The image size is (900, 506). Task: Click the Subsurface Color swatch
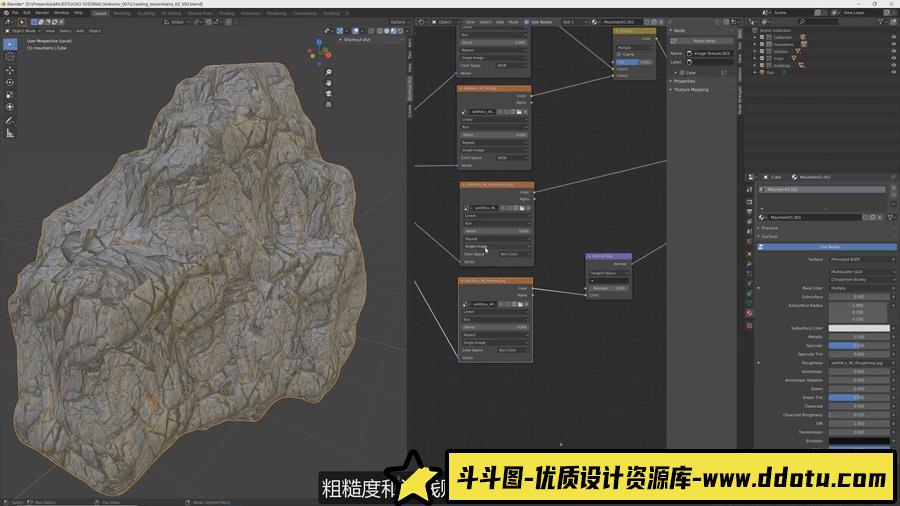859,328
